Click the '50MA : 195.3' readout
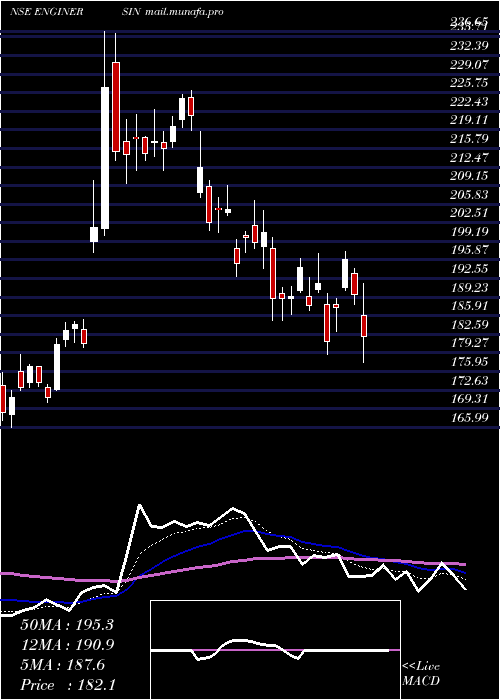Image resolution: width=500 pixels, height=700 pixels. click(67, 624)
